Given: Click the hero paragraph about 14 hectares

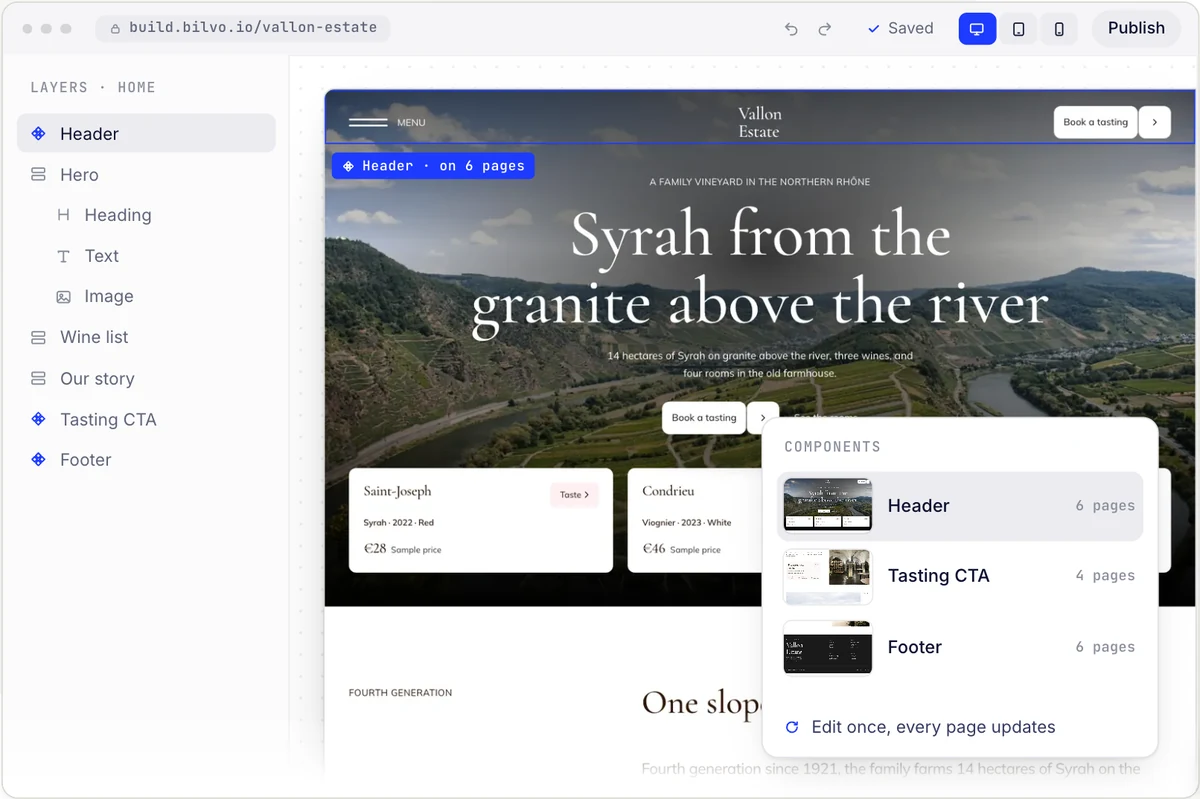Looking at the screenshot, I should click(760, 364).
